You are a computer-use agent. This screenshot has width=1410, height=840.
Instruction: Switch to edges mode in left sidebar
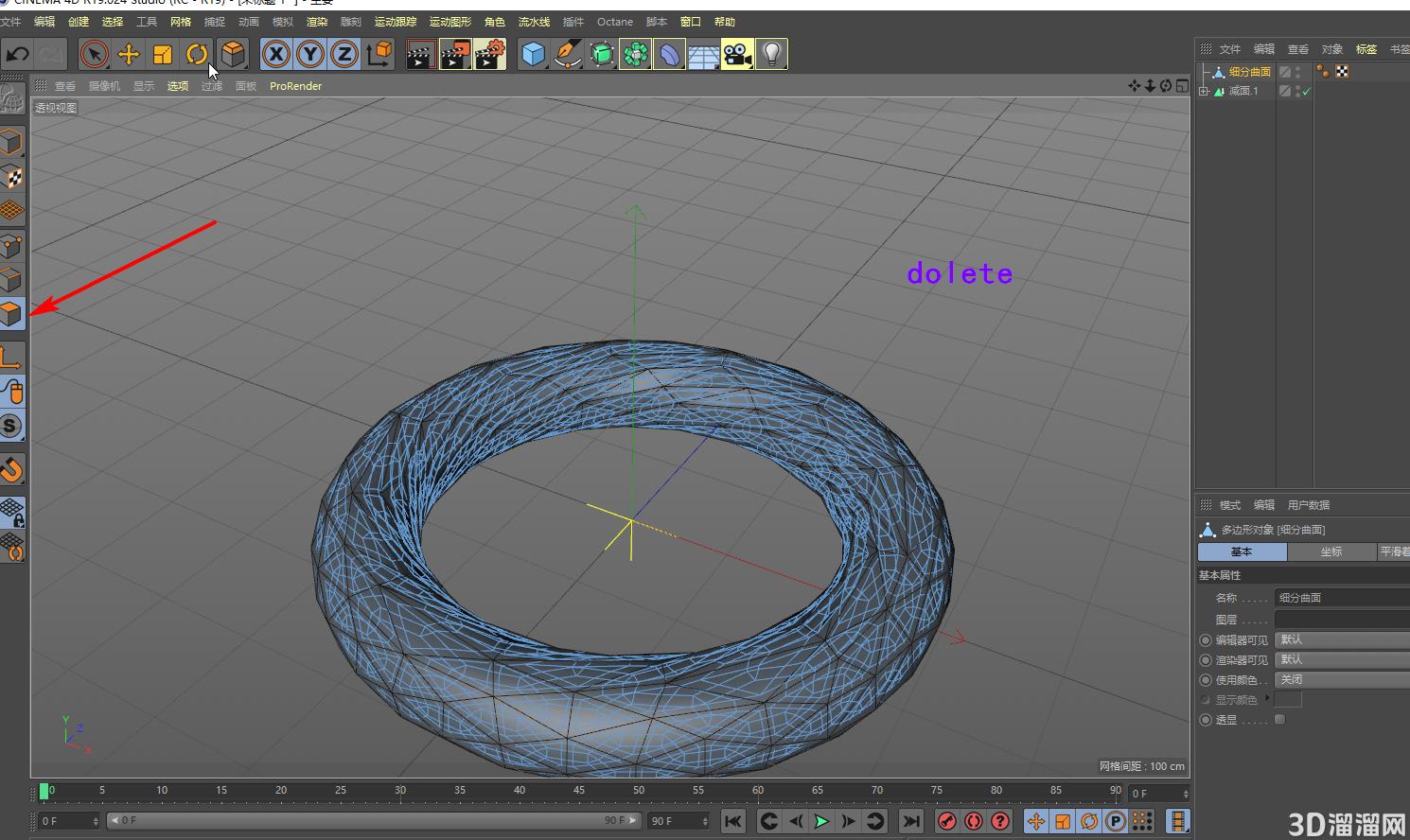(11, 279)
